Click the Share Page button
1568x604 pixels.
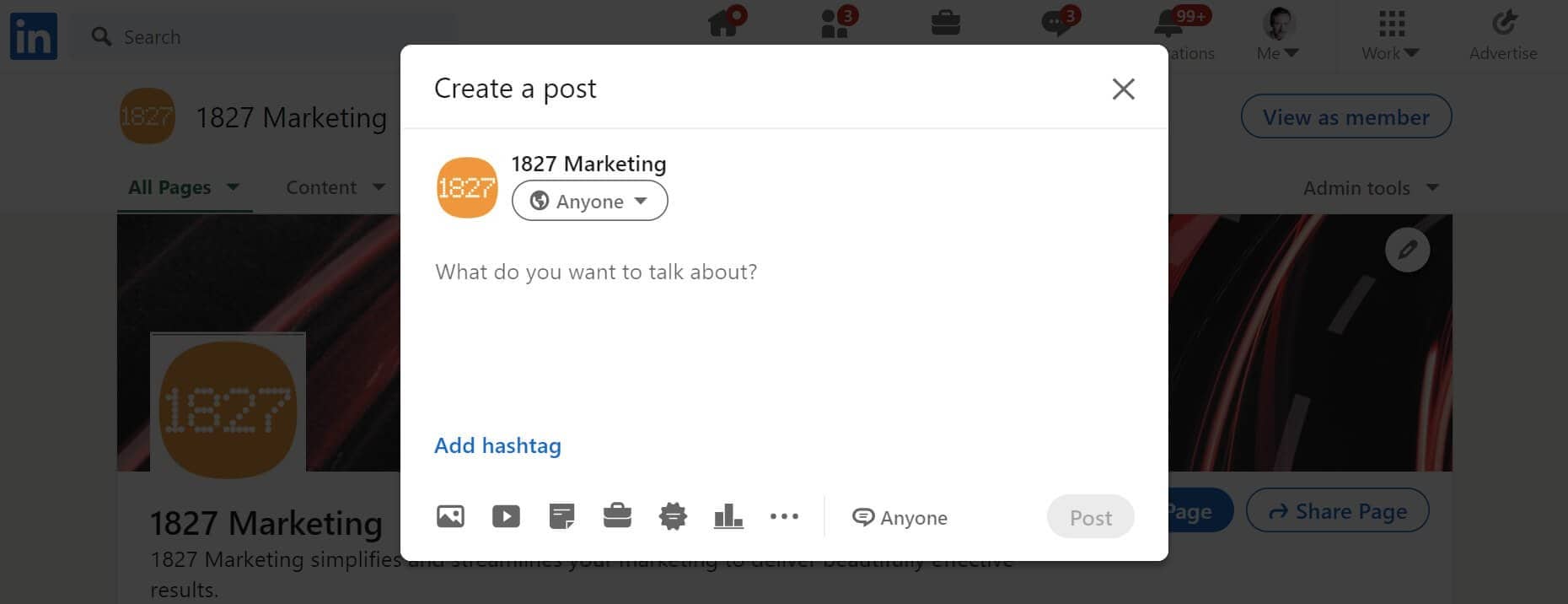[x=1337, y=510]
